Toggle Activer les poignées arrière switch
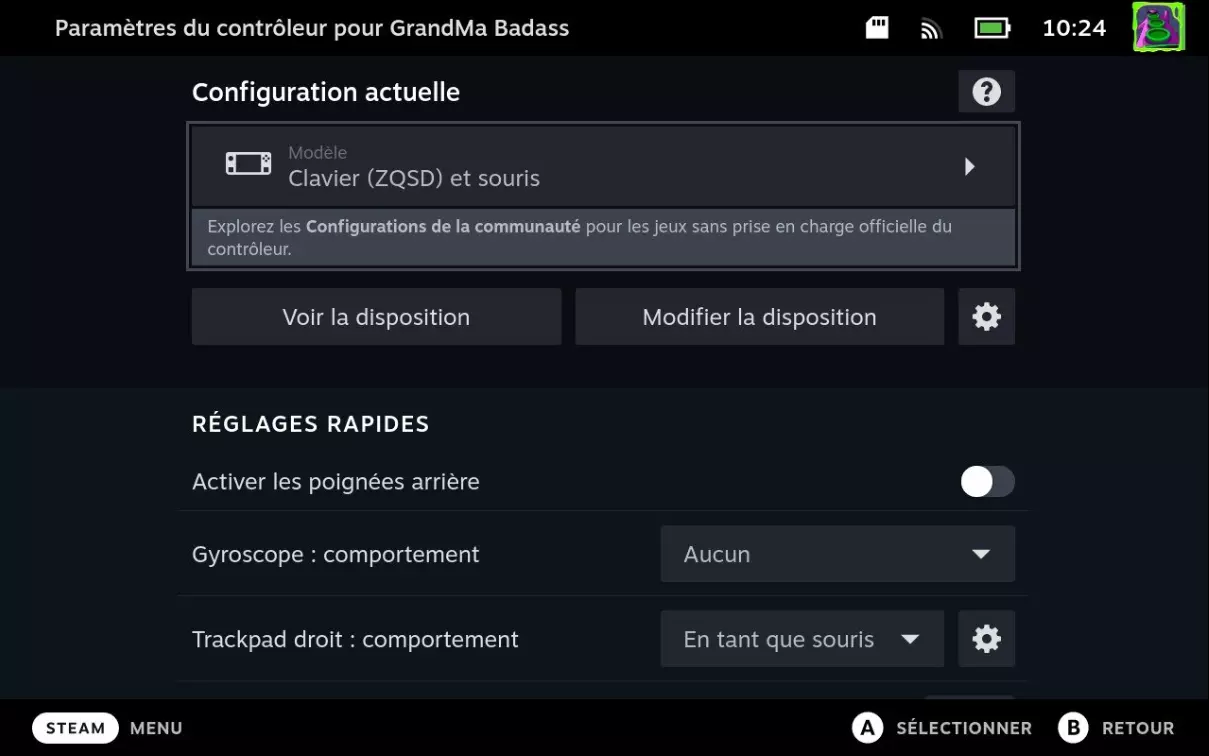1209x756 pixels. coord(987,482)
